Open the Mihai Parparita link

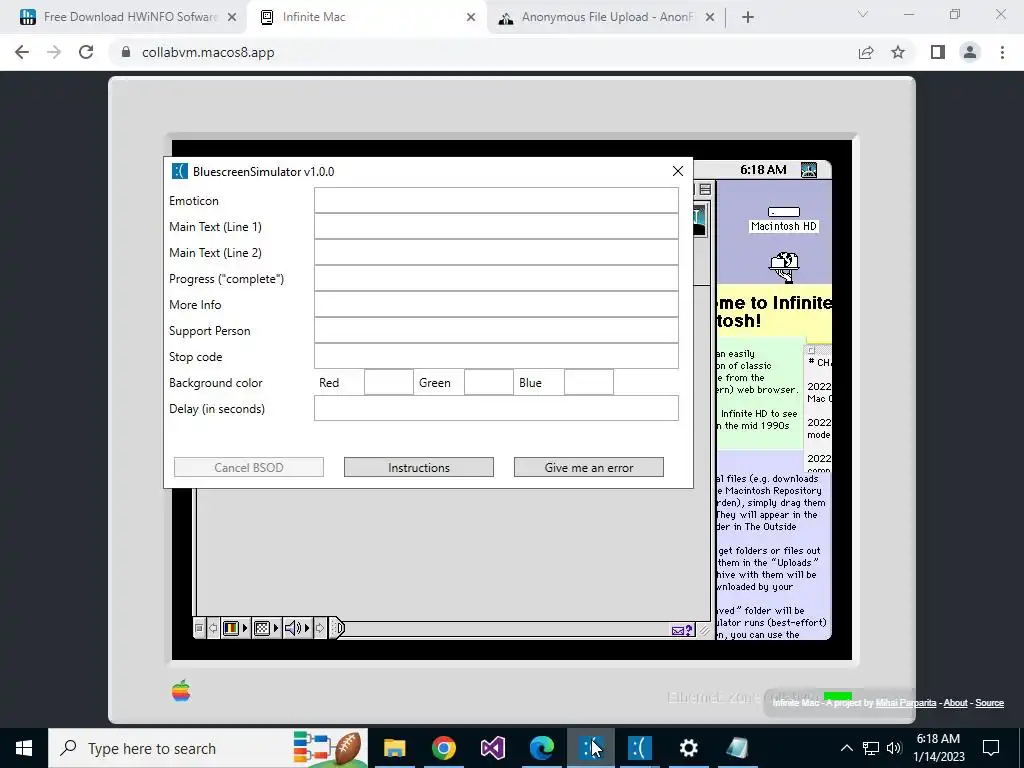click(x=906, y=703)
